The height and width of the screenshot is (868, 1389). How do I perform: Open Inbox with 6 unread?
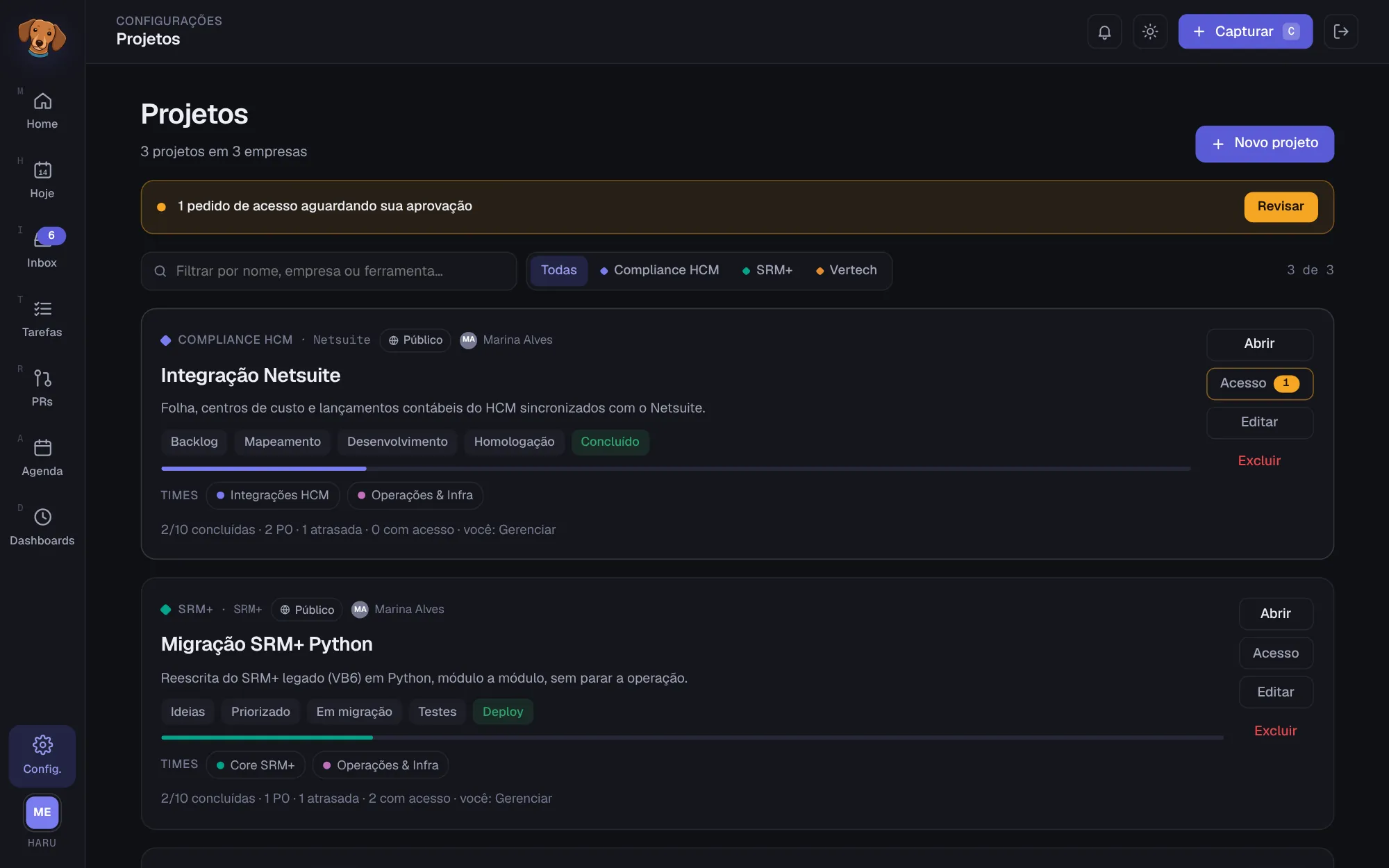point(42,250)
